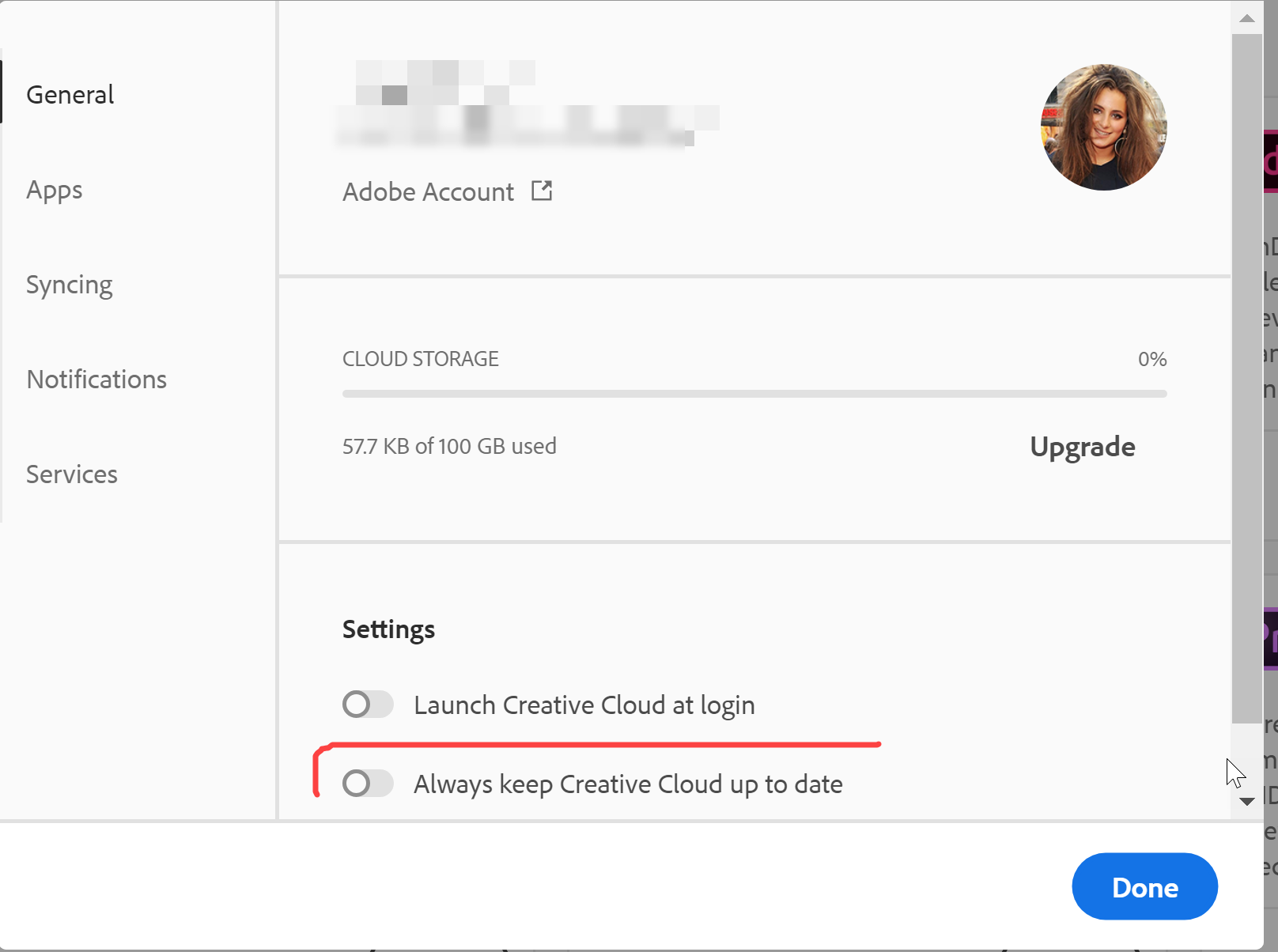Image resolution: width=1278 pixels, height=952 pixels.
Task: Click the profile avatar picture
Action: [1103, 127]
